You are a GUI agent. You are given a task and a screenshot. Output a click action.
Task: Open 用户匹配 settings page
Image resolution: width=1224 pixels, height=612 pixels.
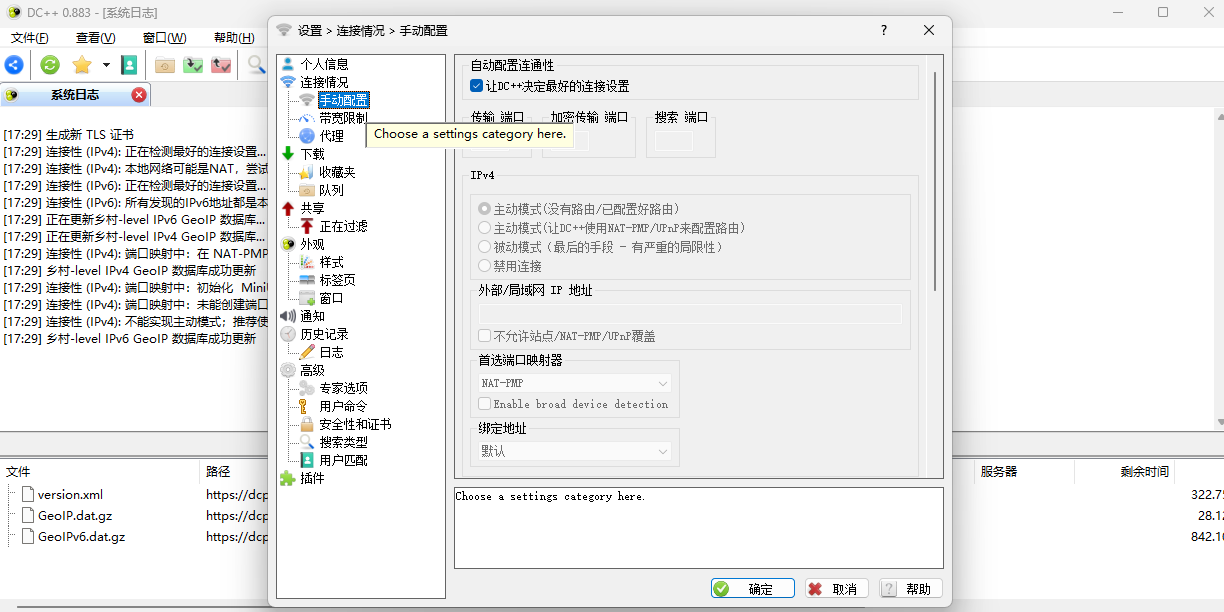[x=343, y=460]
